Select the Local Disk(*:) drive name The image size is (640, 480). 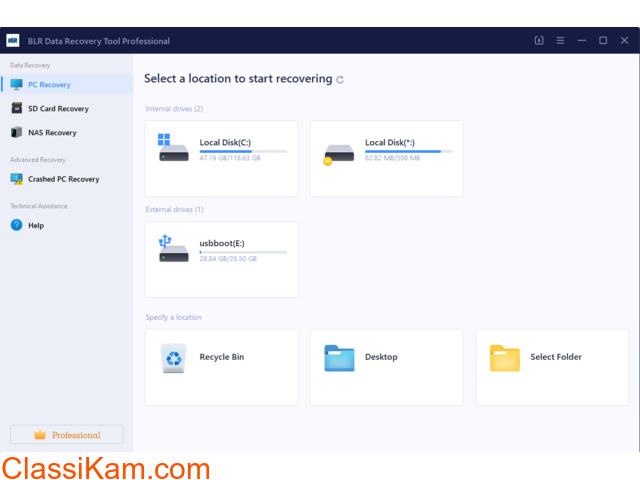tap(390, 142)
